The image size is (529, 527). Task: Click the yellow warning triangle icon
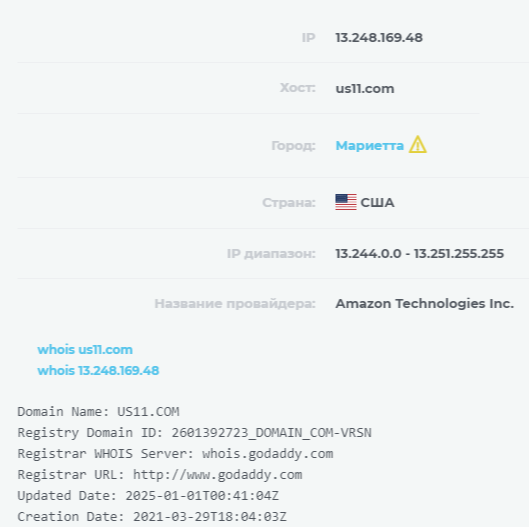coord(418,145)
